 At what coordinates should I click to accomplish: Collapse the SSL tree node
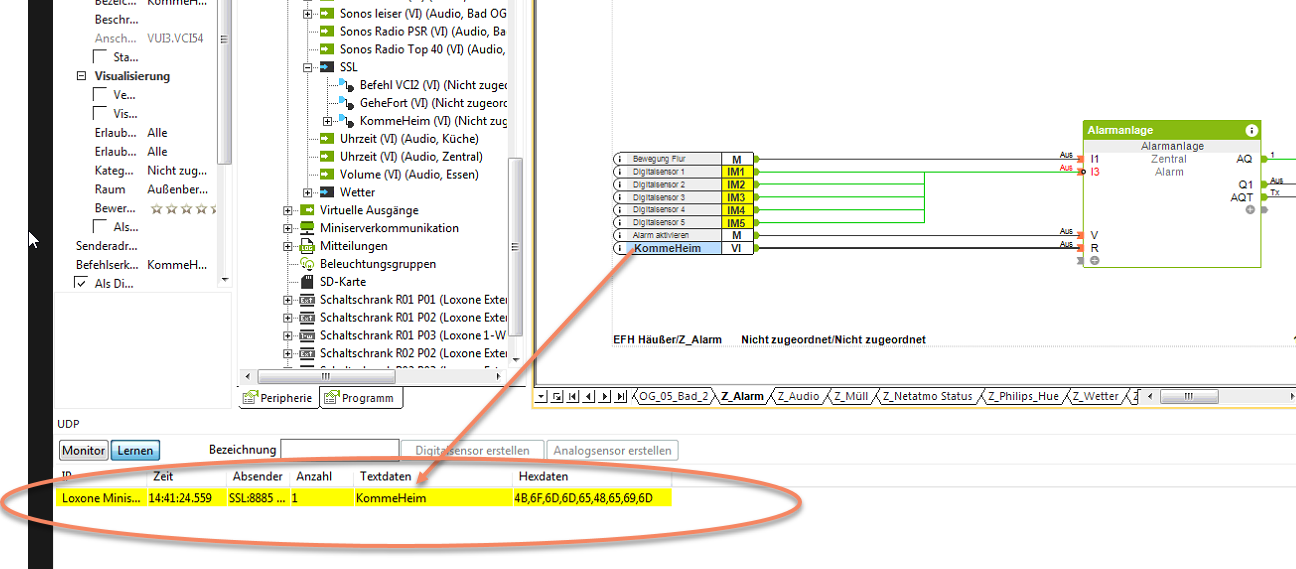pyautogui.click(x=307, y=67)
